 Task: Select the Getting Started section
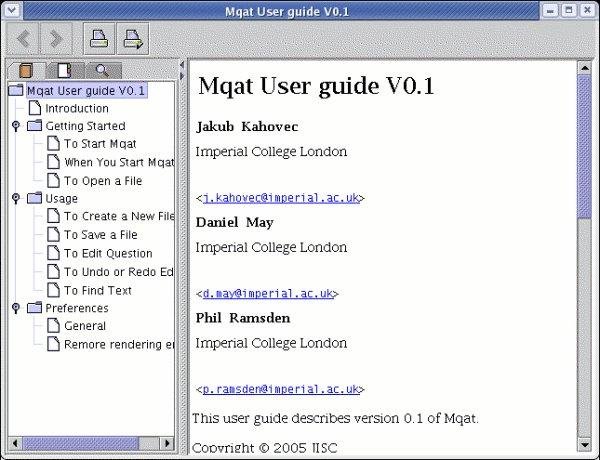pyautogui.click(x=85, y=126)
